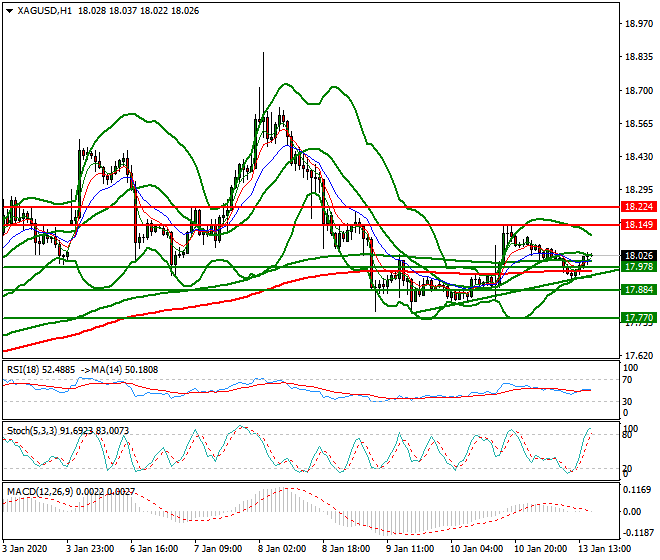The image size is (660, 560).
Task: Click the 0.1169 MACD scale value
Action: click(x=637, y=490)
